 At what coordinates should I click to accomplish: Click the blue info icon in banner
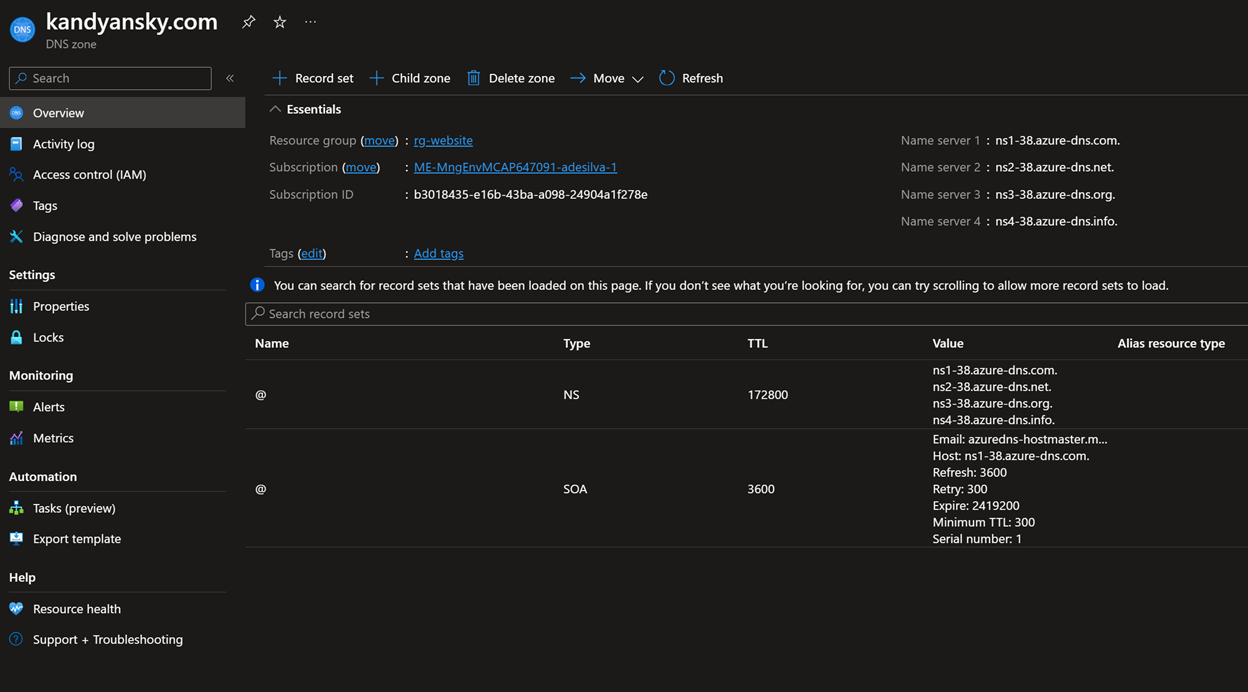pyautogui.click(x=257, y=285)
